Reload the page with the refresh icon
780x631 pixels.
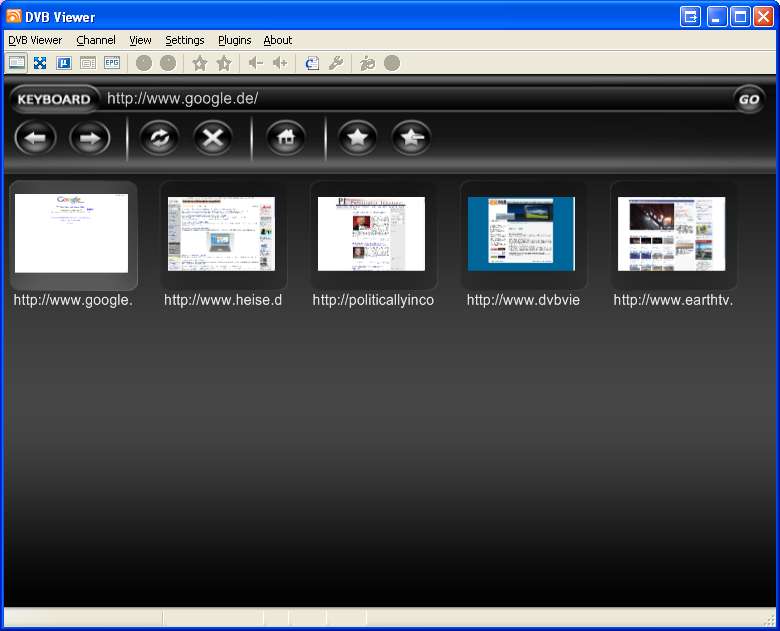click(159, 138)
